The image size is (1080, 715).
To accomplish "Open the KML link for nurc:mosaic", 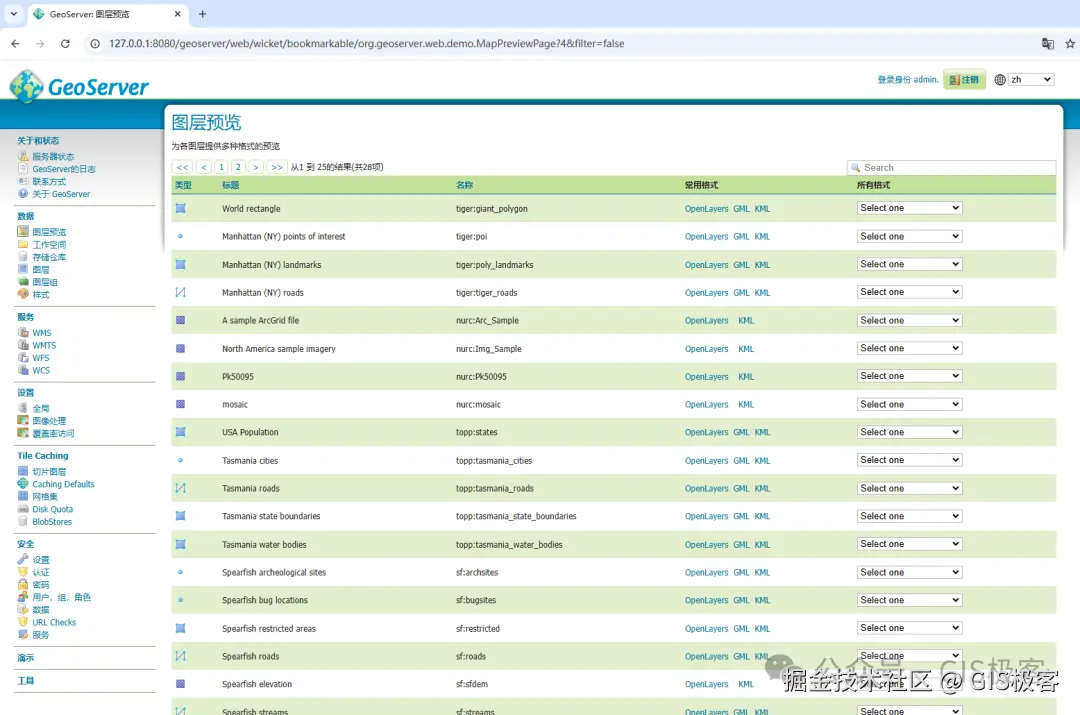I will tap(746, 404).
